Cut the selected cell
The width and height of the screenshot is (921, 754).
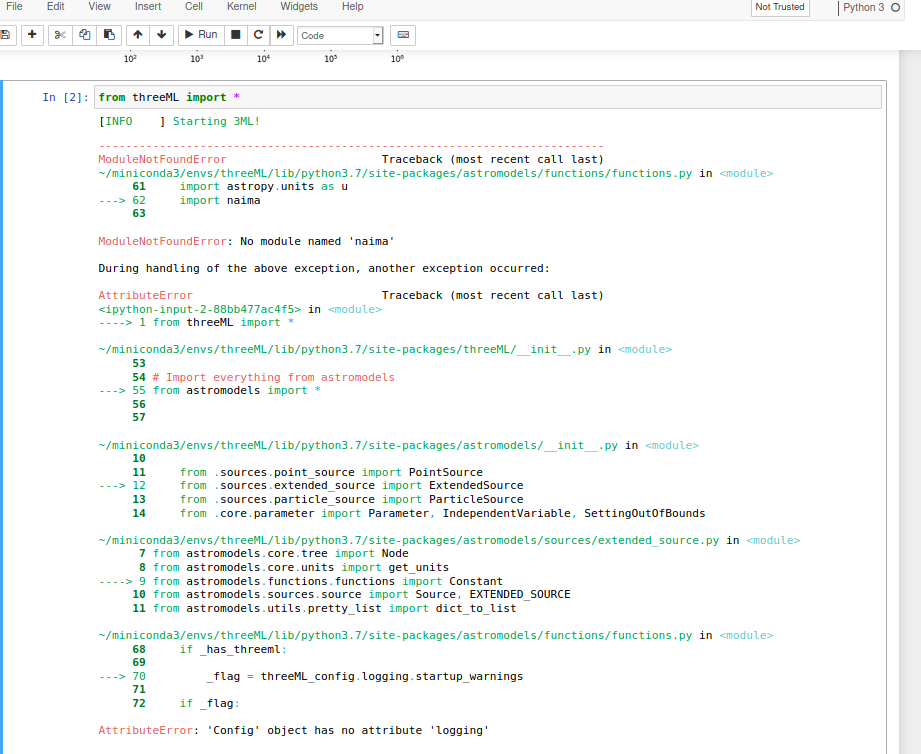pos(60,34)
